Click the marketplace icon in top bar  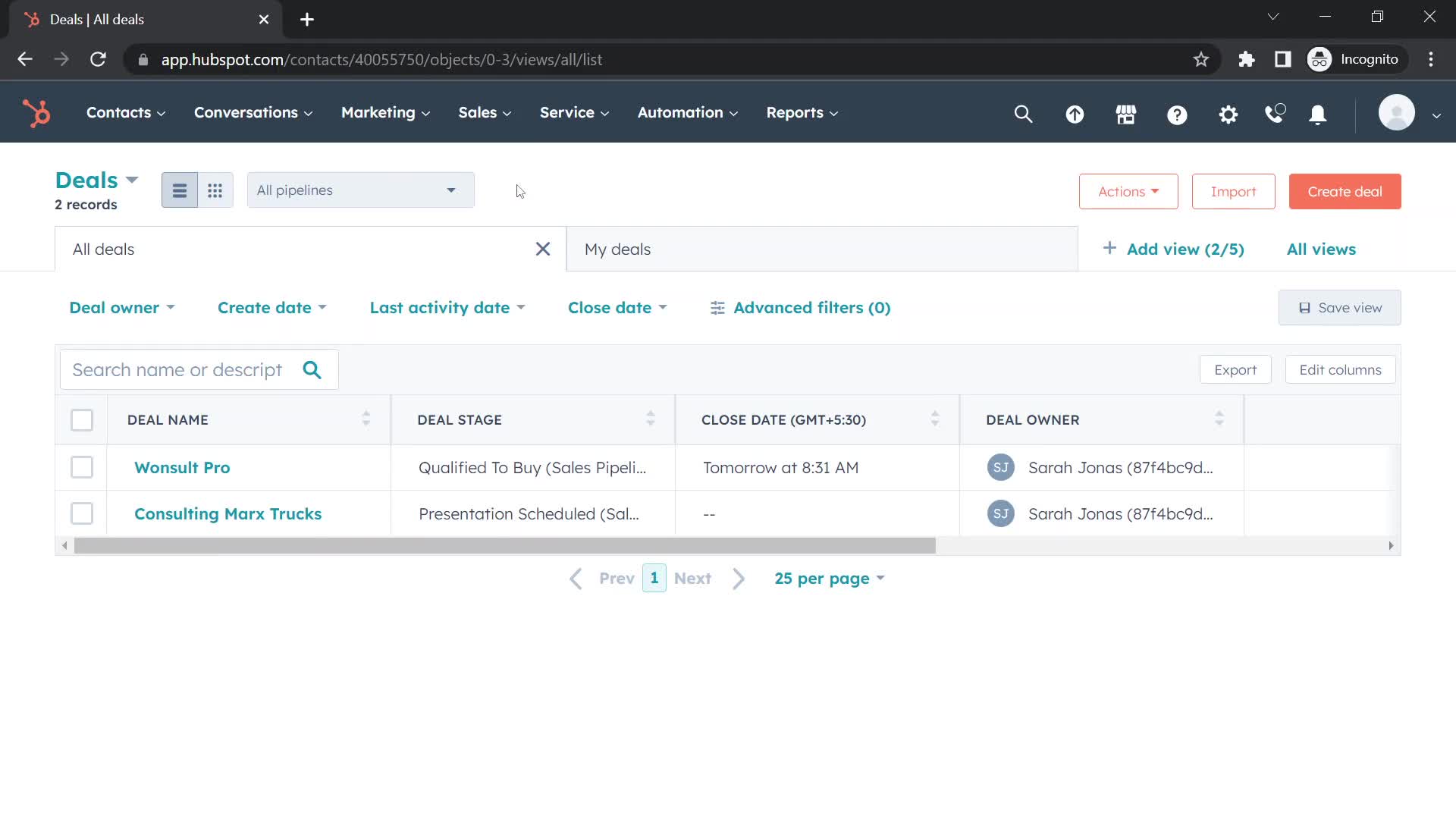[1126, 113]
